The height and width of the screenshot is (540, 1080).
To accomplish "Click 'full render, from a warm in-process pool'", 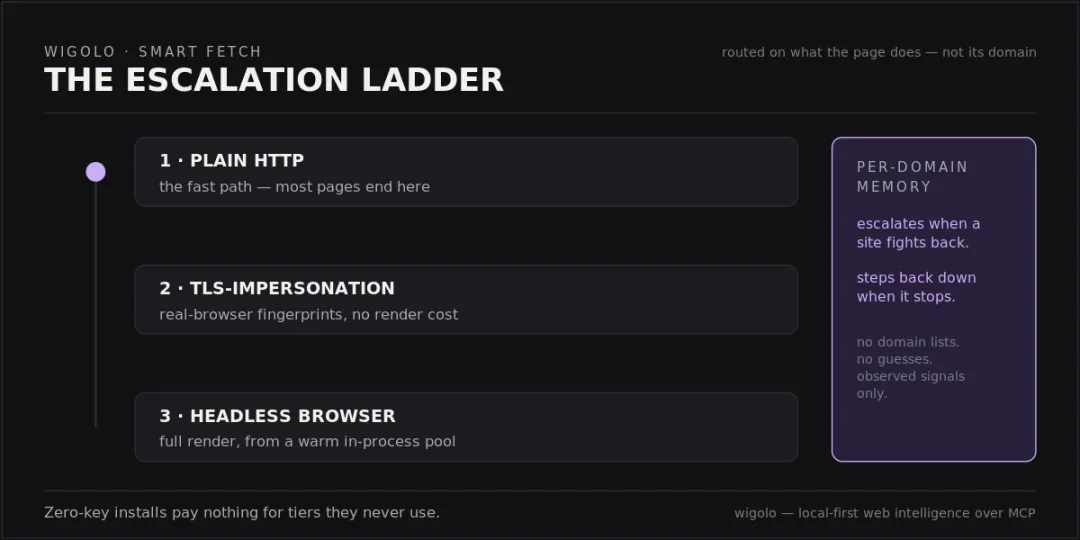I will coord(307,442).
